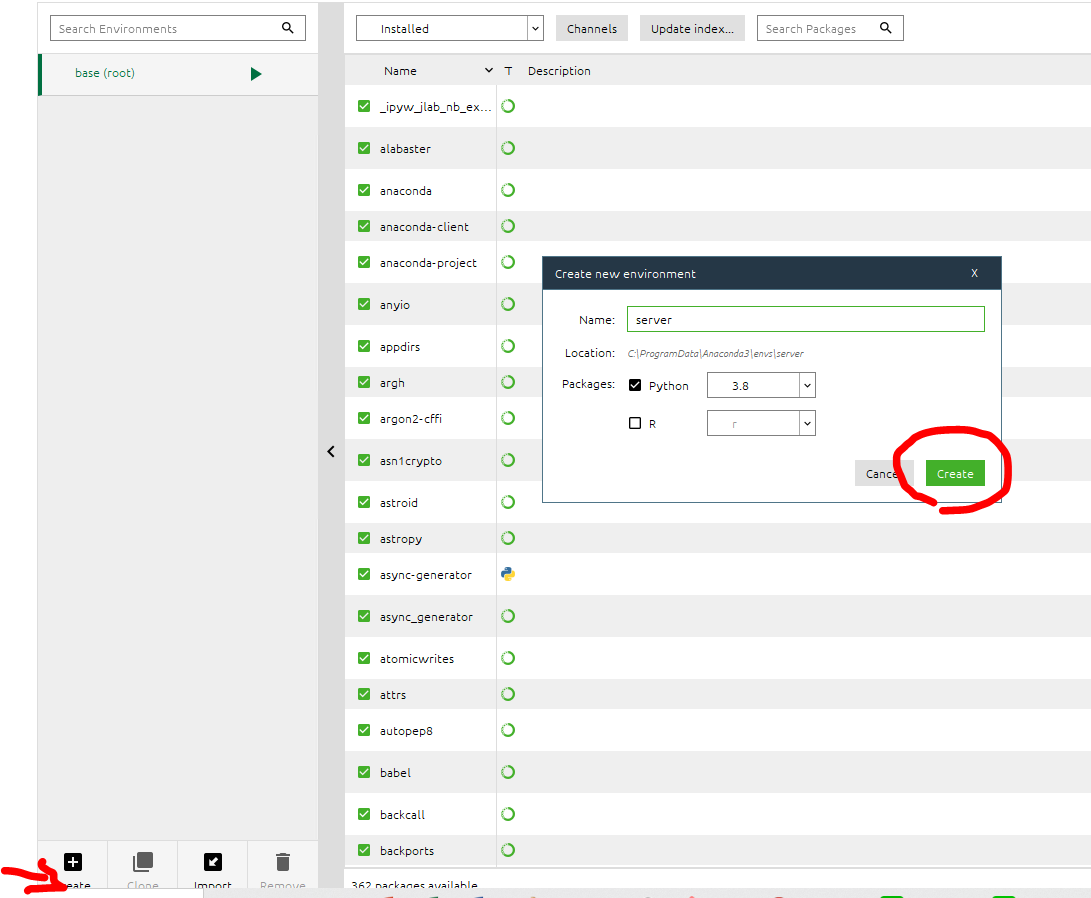Click the type circle icon for babel

pos(508,772)
